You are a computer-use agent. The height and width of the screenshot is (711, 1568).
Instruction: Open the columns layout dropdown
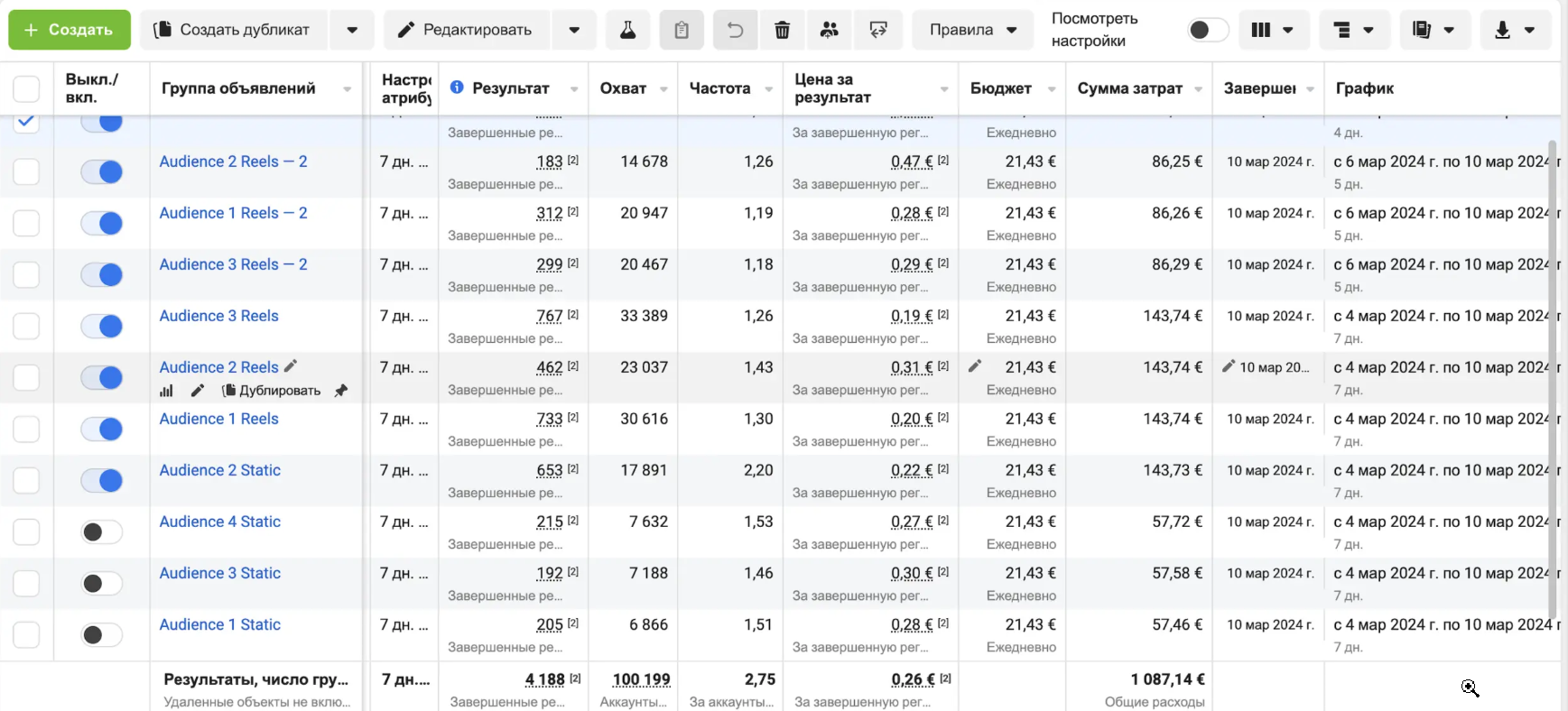[x=1273, y=30]
